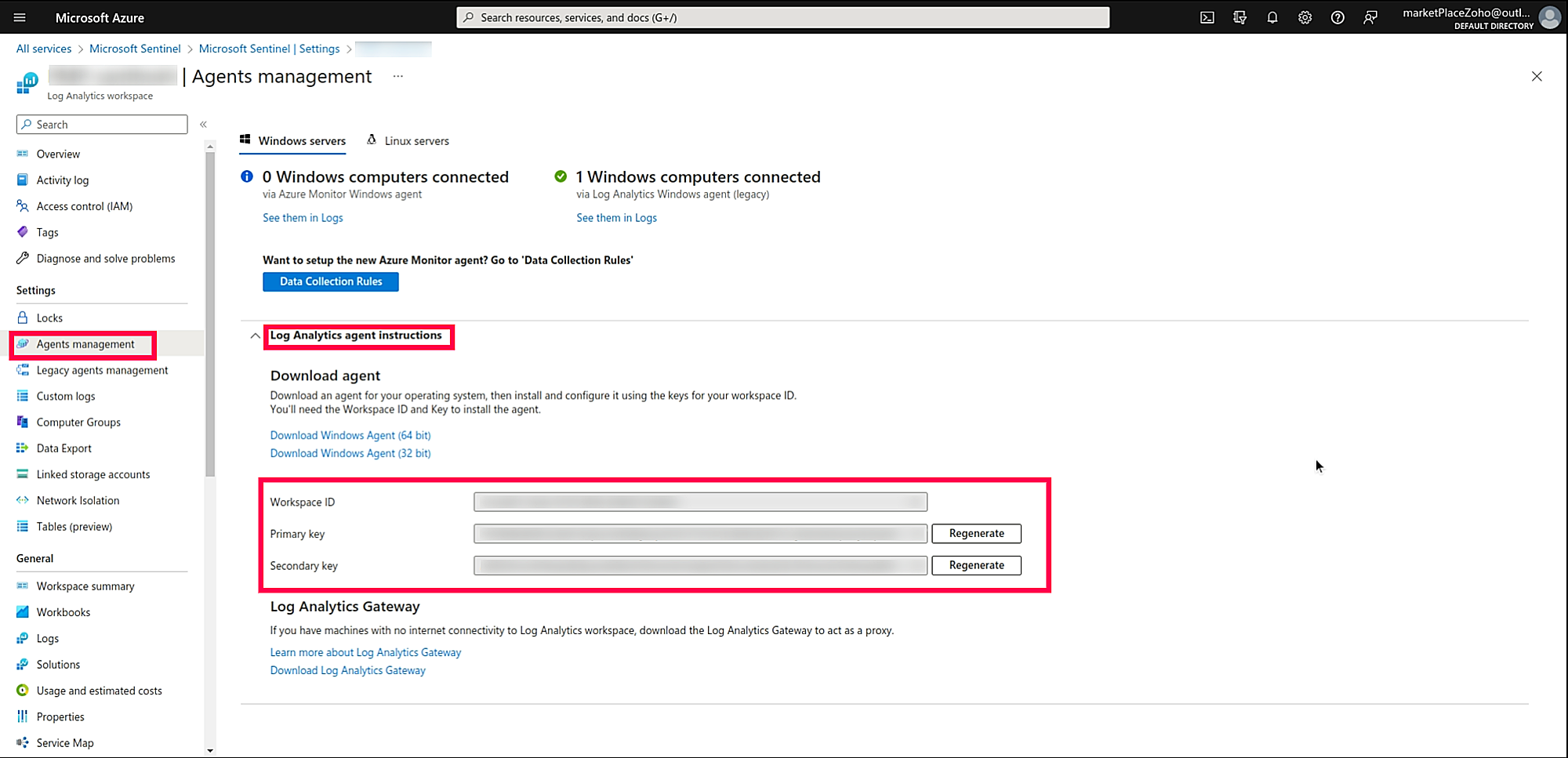Screen dimensions: 1568x758
Task: Click the "1 Windows computers connected" heading
Action: click(699, 177)
